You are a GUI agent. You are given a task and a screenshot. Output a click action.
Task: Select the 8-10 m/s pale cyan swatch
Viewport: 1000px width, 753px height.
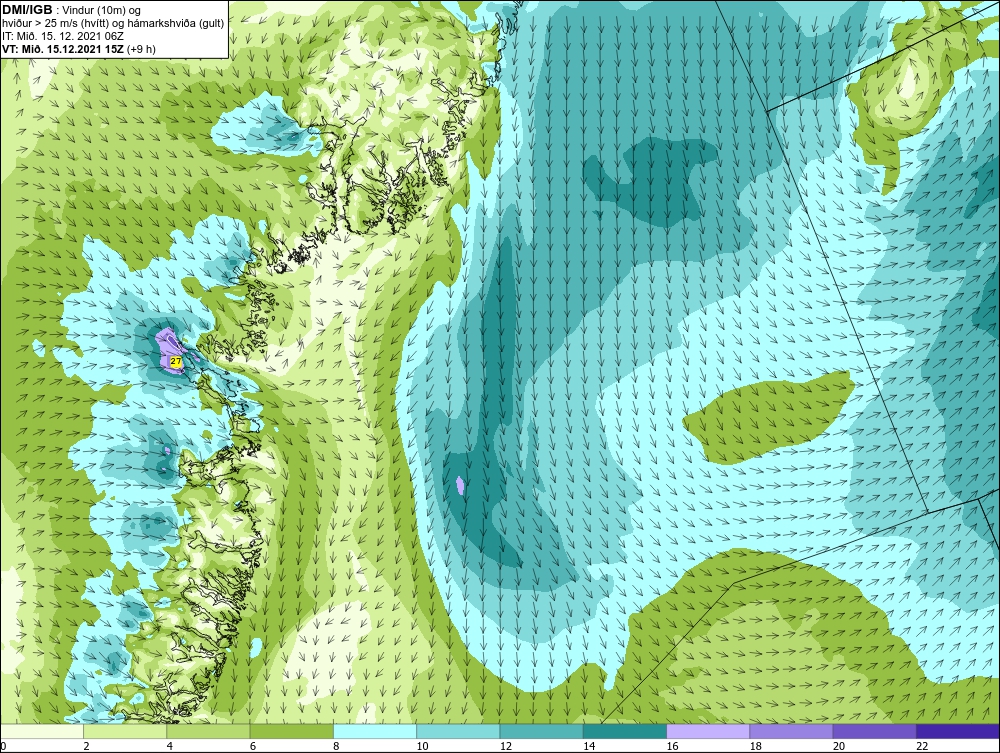point(375,731)
